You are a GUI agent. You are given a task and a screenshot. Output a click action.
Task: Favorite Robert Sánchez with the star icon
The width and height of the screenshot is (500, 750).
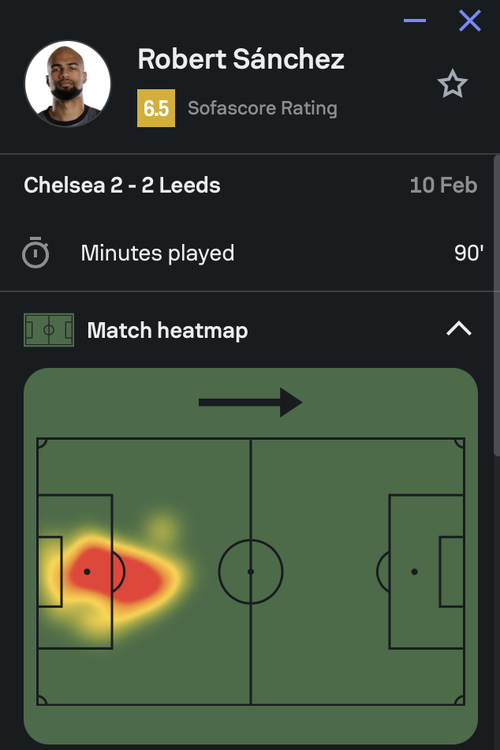452,84
